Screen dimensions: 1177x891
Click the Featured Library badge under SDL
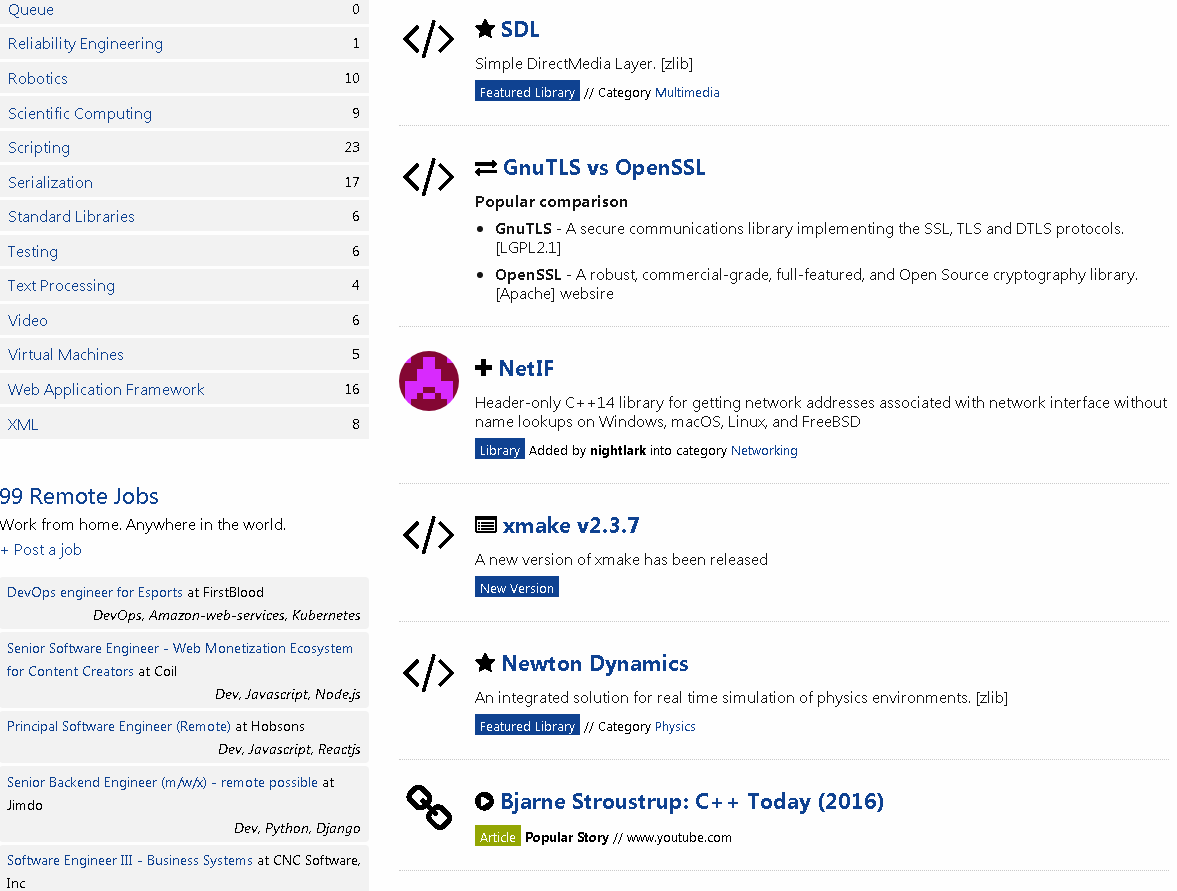[x=527, y=91]
